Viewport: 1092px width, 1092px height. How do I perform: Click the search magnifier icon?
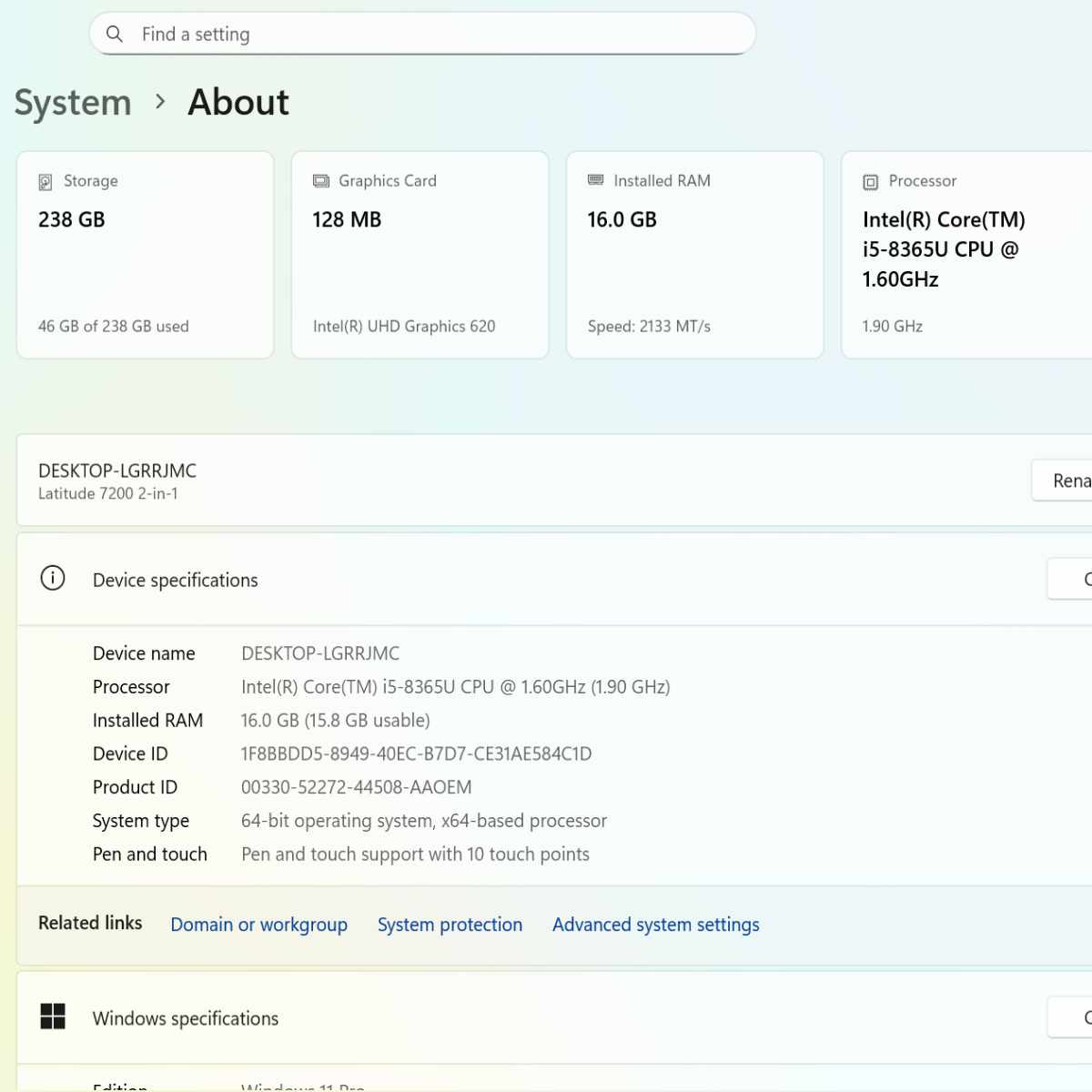click(115, 34)
